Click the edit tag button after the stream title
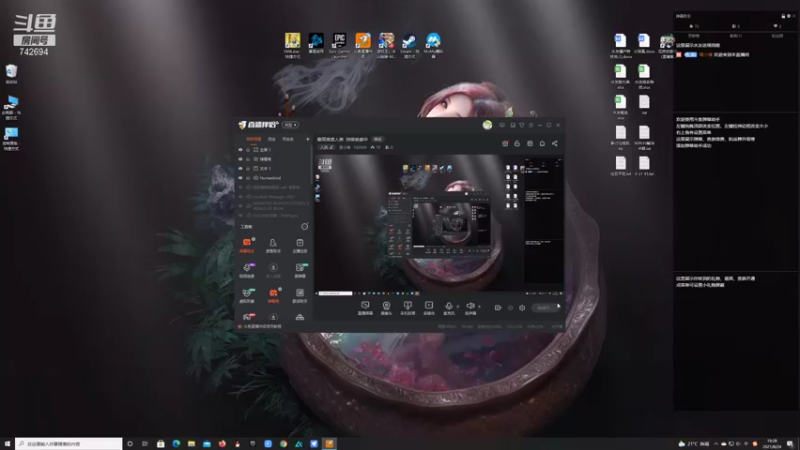Screen dimensions: 800x450 [378, 139]
